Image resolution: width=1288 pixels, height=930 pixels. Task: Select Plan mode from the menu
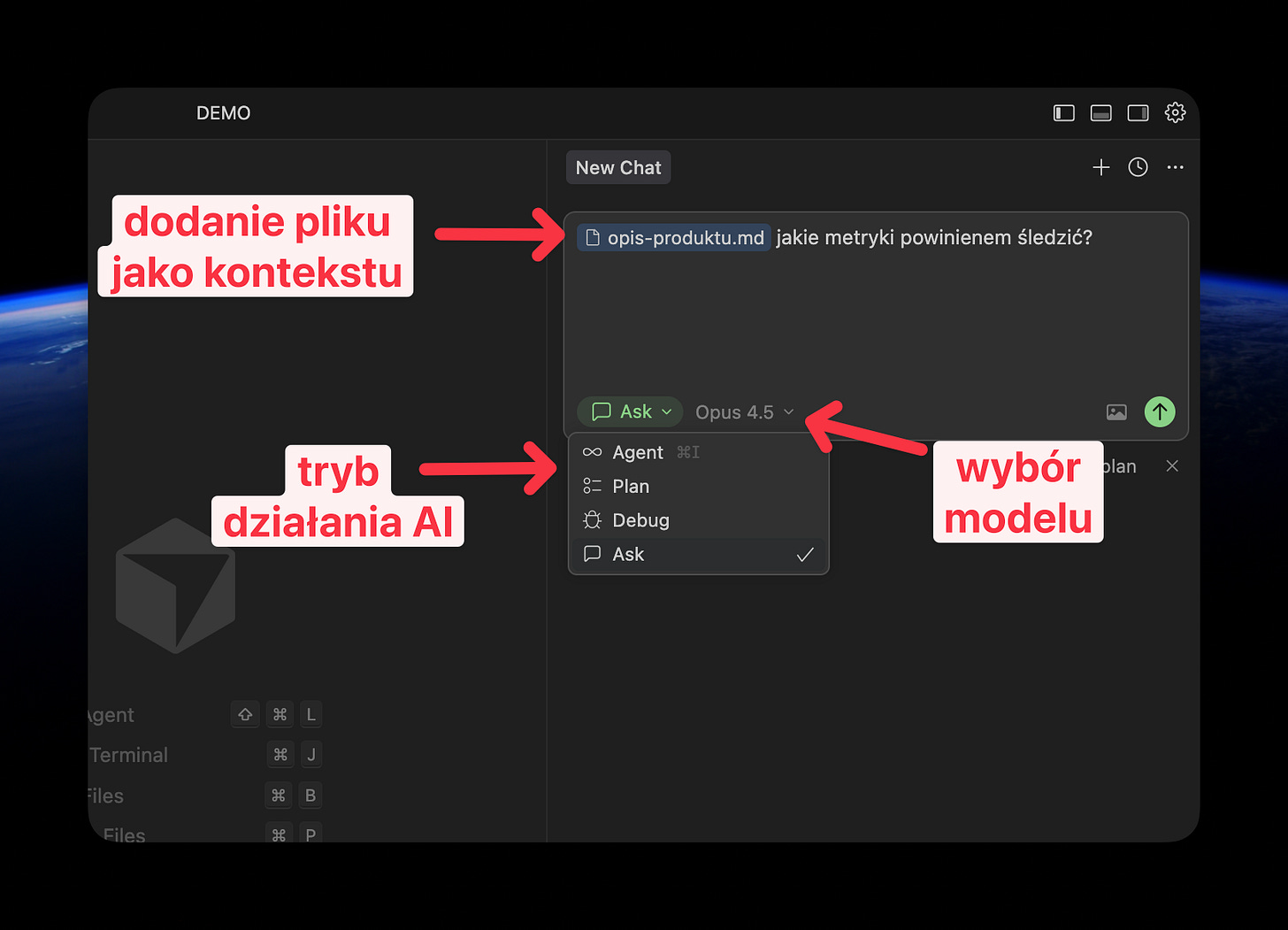[699, 487]
